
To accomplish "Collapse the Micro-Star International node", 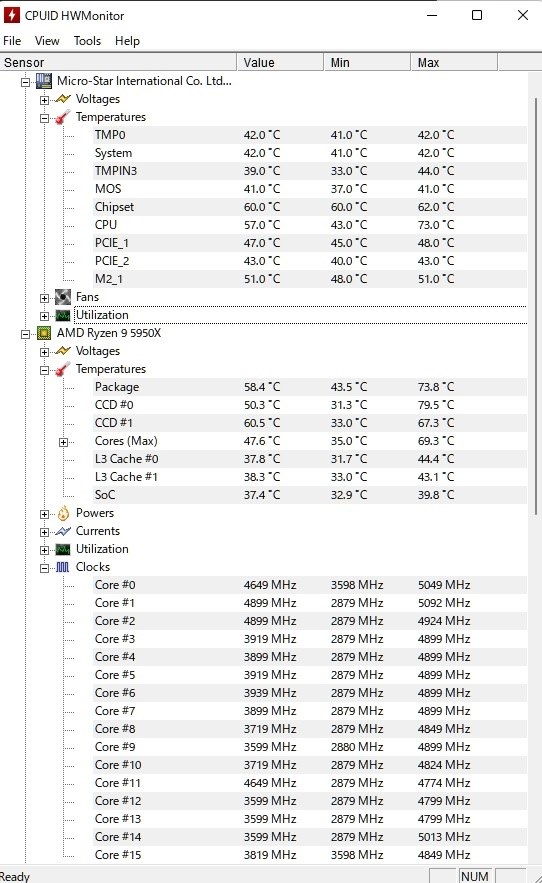I will [25, 82].
